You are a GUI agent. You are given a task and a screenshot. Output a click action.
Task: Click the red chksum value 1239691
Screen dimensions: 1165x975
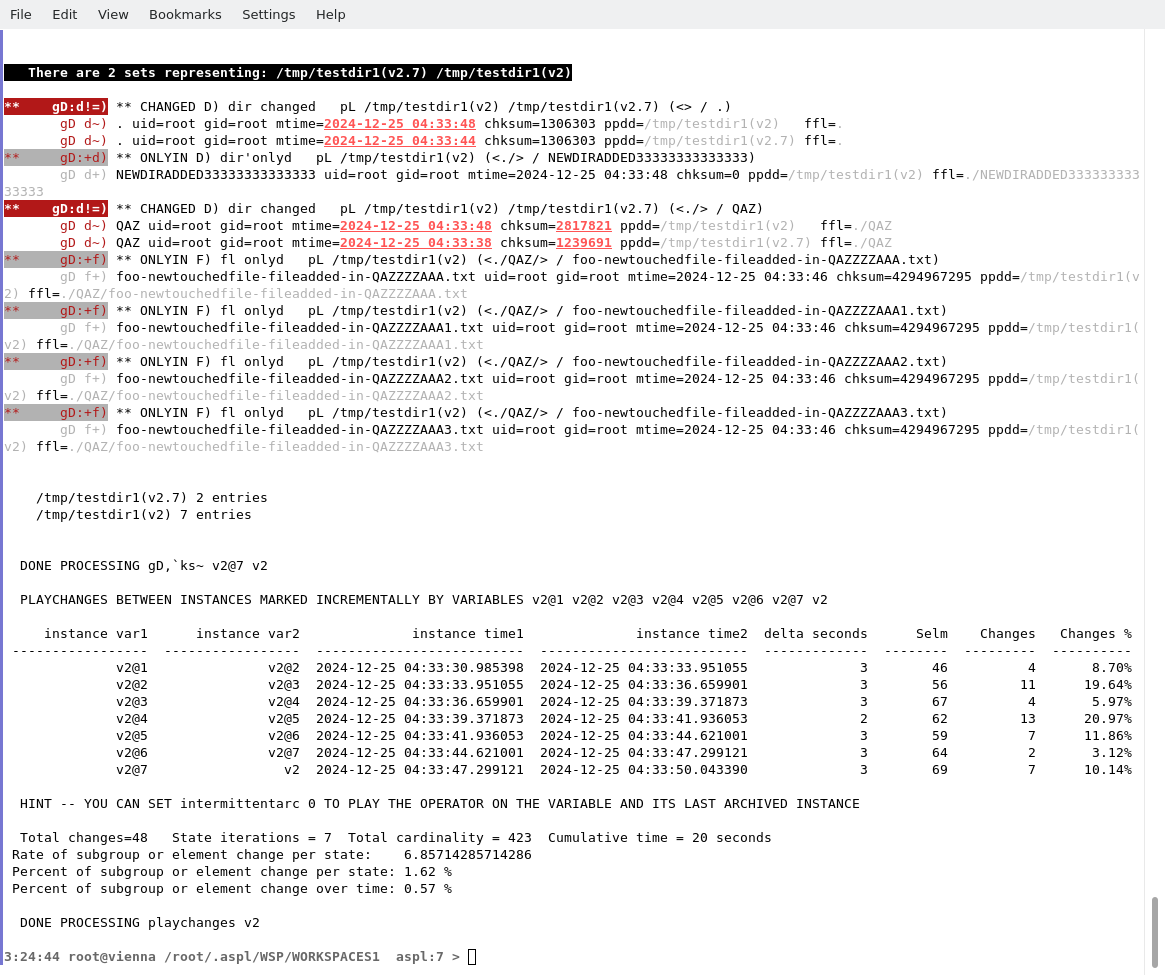[583, 243]
